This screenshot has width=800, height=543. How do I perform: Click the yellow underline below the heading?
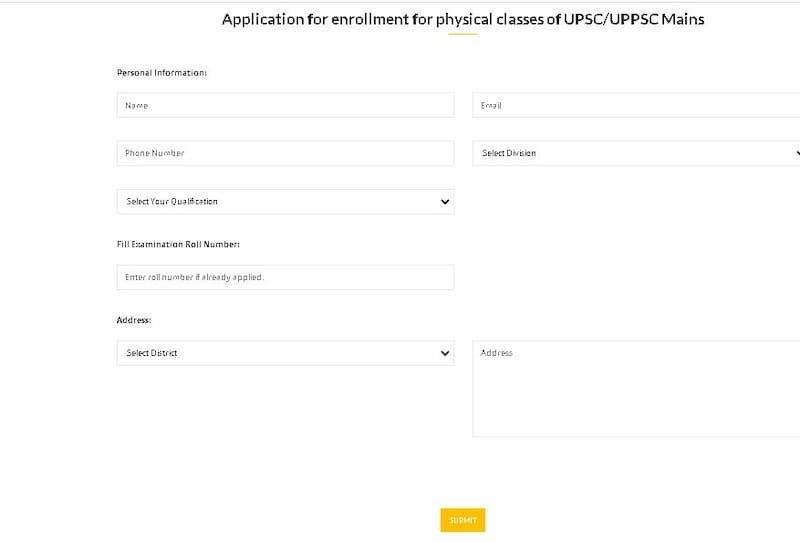463,34
